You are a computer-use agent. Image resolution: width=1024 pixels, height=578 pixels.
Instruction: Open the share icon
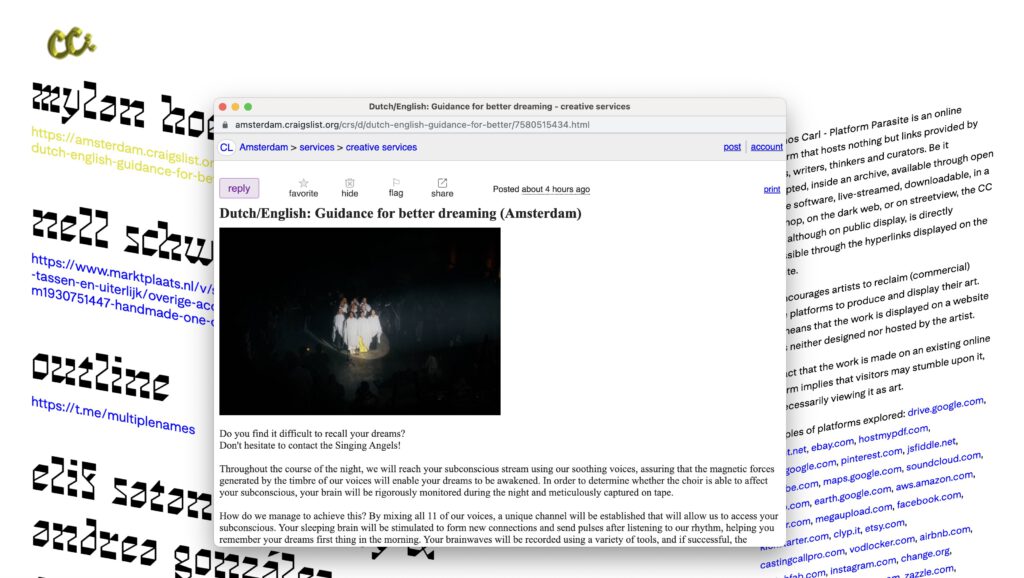click(442, 184)
